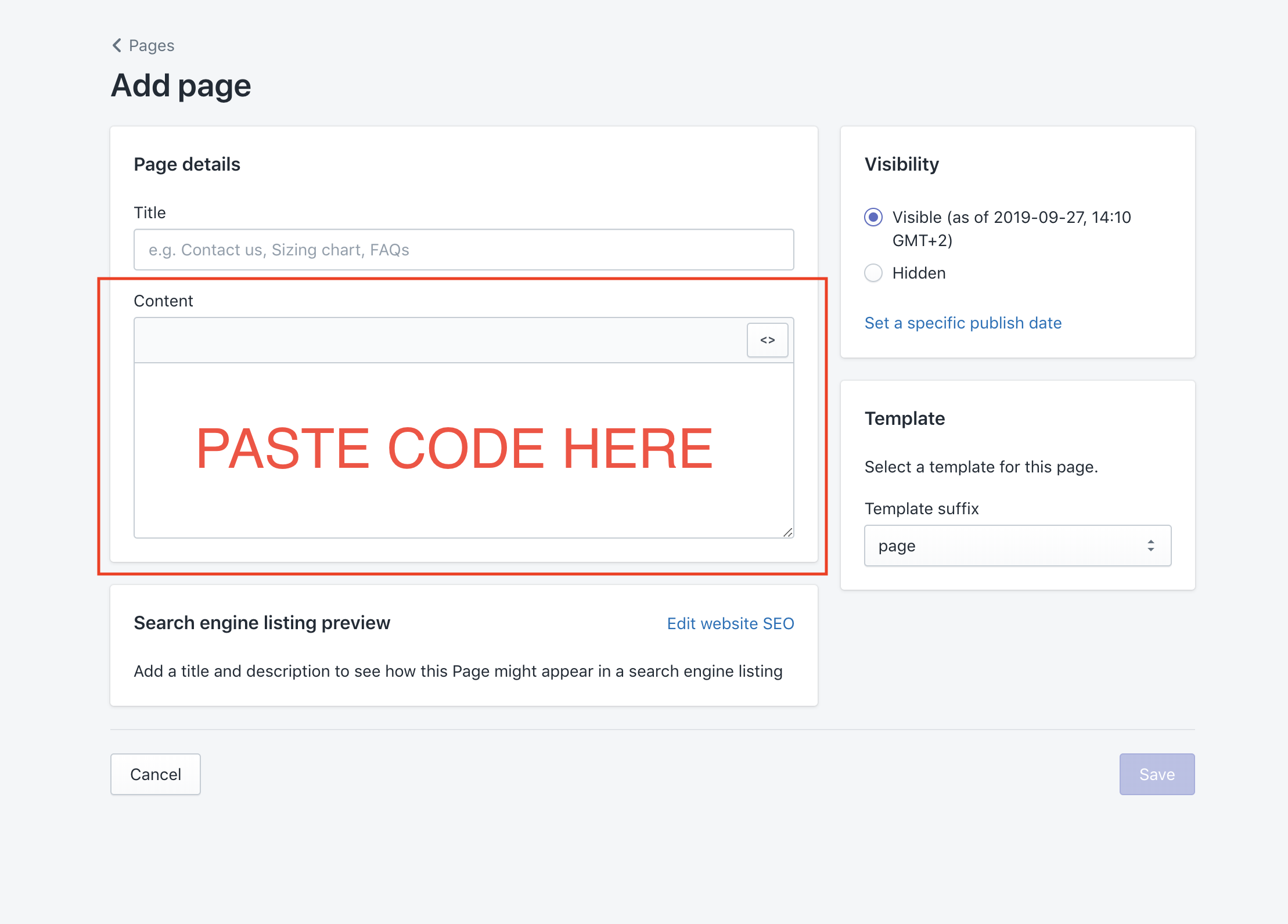Select the Visible radio option

(873, 217)
